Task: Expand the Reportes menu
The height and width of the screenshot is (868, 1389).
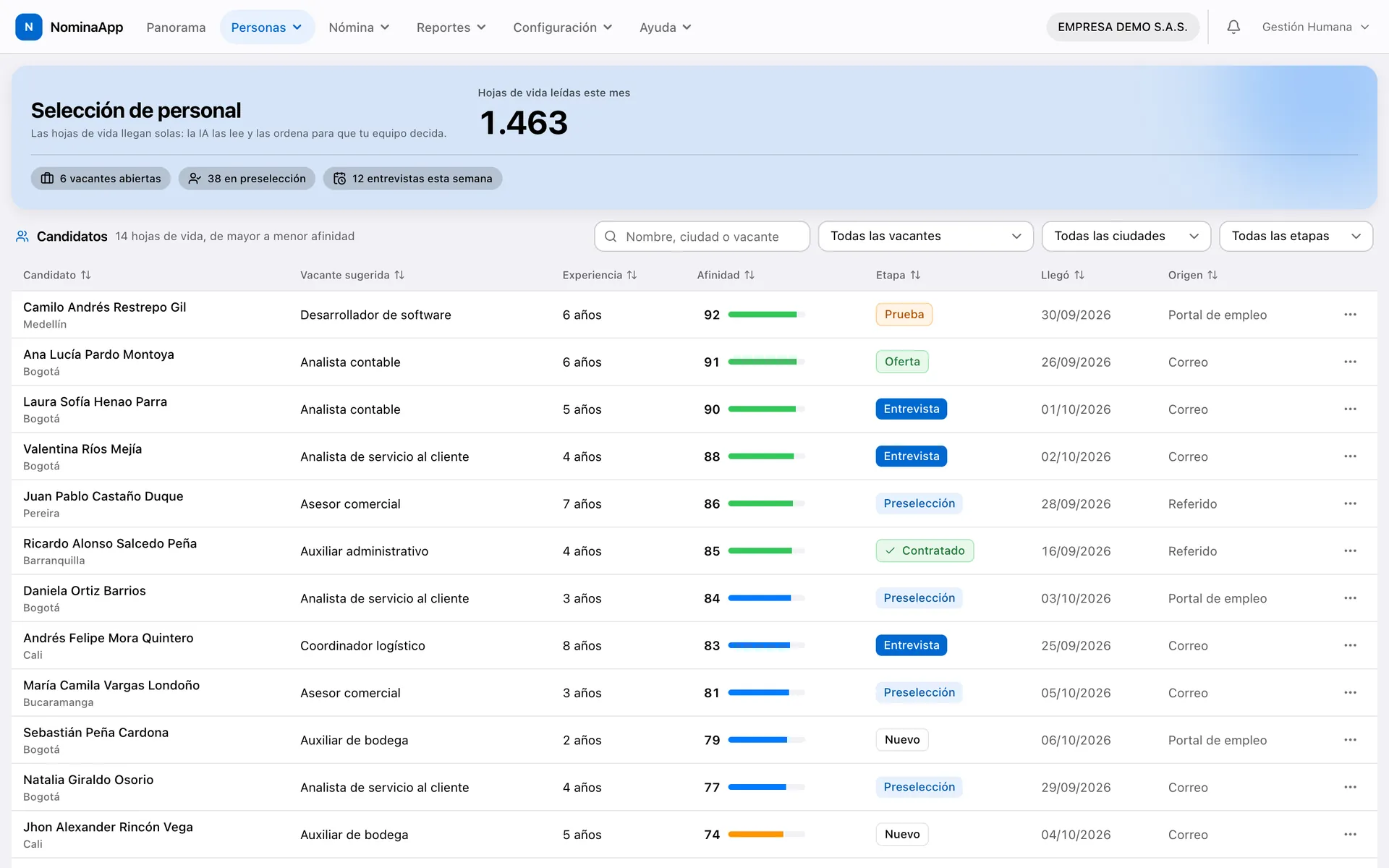Action: coord(451,27)
